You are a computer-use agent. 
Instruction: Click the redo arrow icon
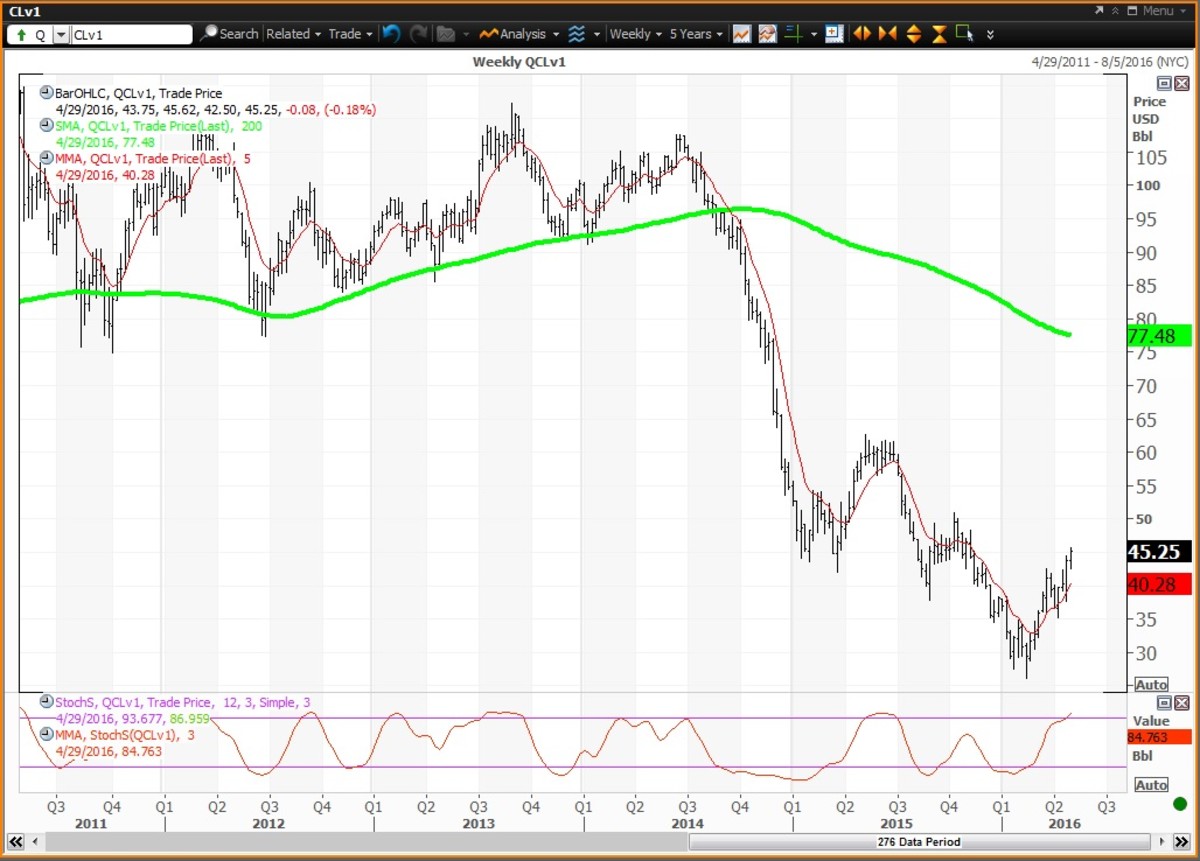coord(417,33)
